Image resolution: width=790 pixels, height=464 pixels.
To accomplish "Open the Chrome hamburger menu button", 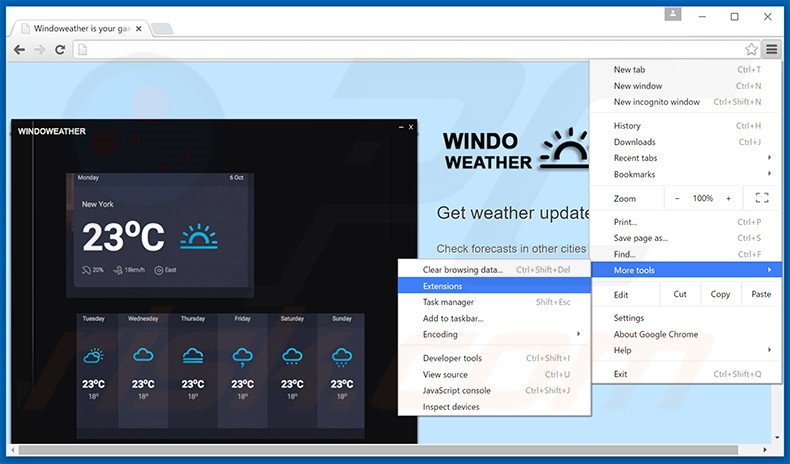I will point(772,49).
